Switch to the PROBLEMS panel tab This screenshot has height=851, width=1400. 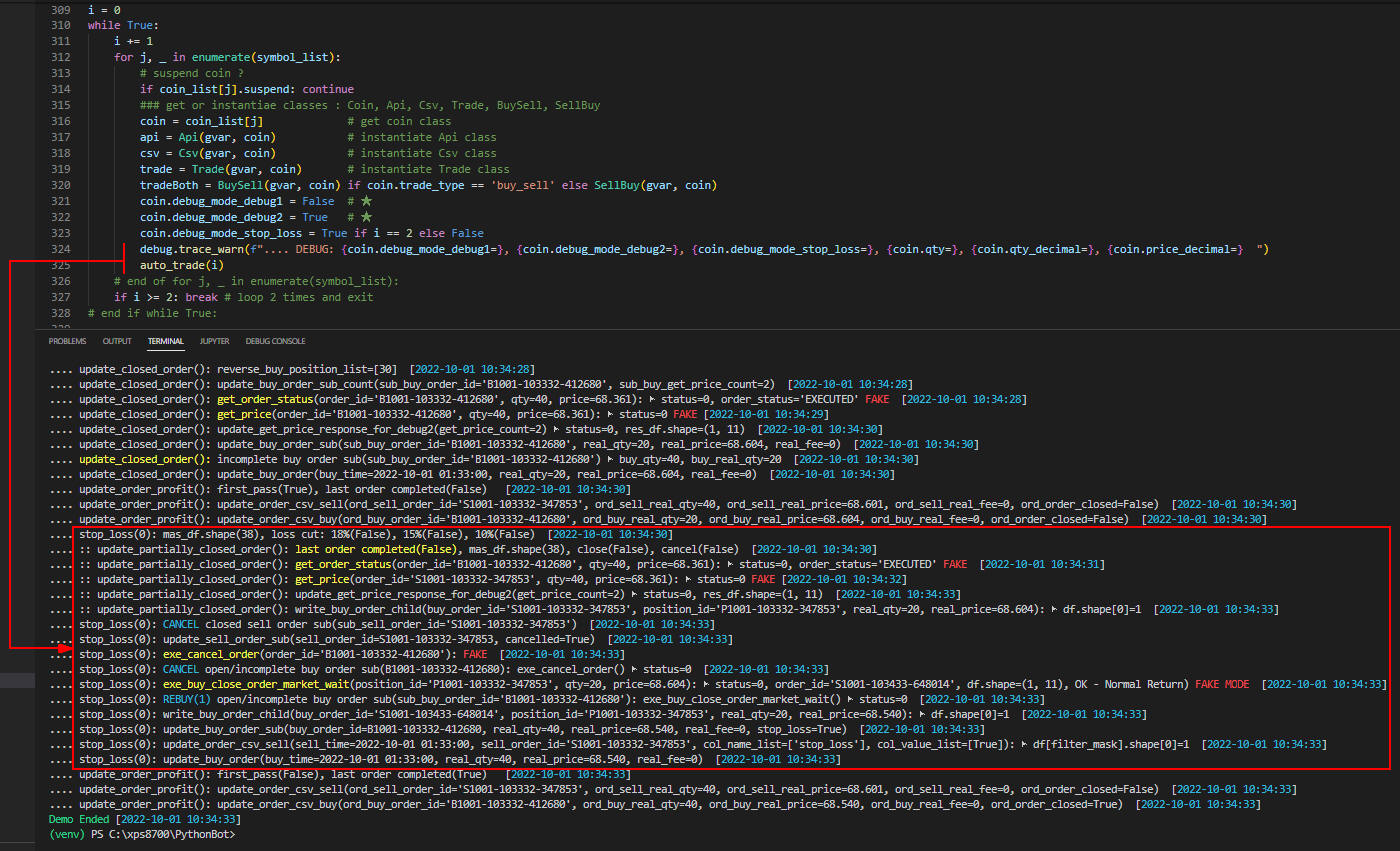[67, 341]
